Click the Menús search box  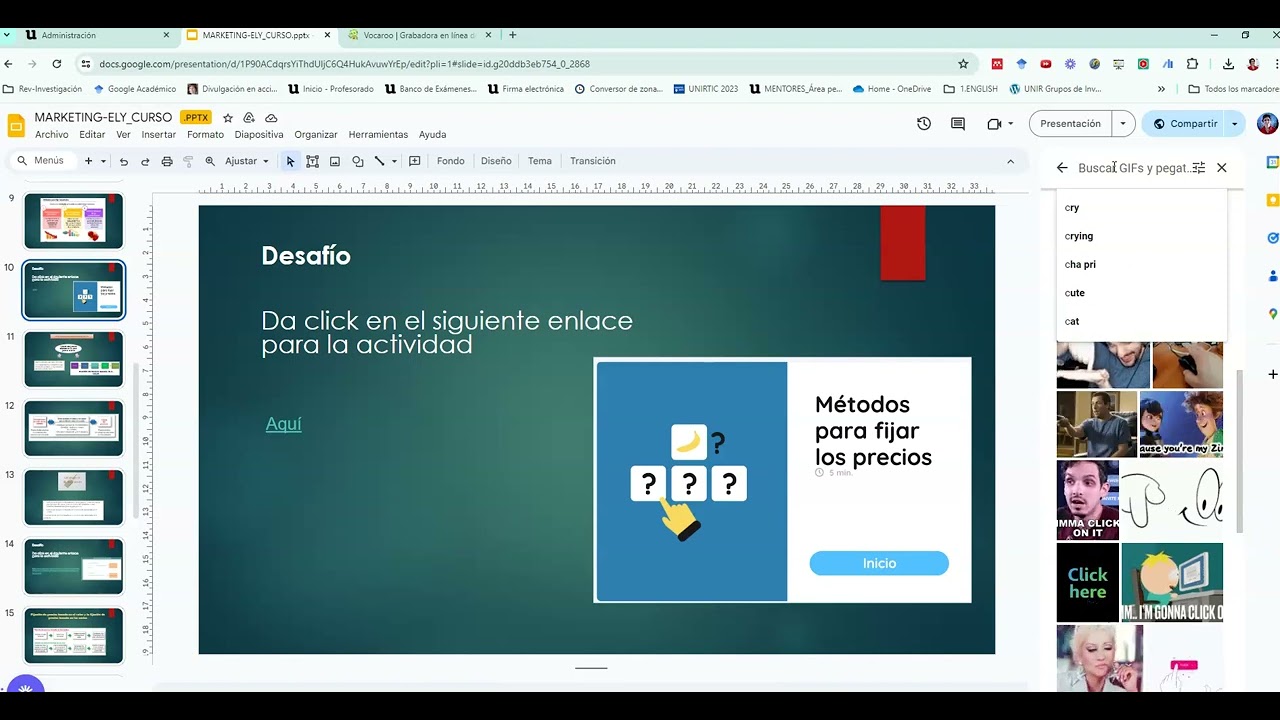pyautogui.click(x=40, y=161)
